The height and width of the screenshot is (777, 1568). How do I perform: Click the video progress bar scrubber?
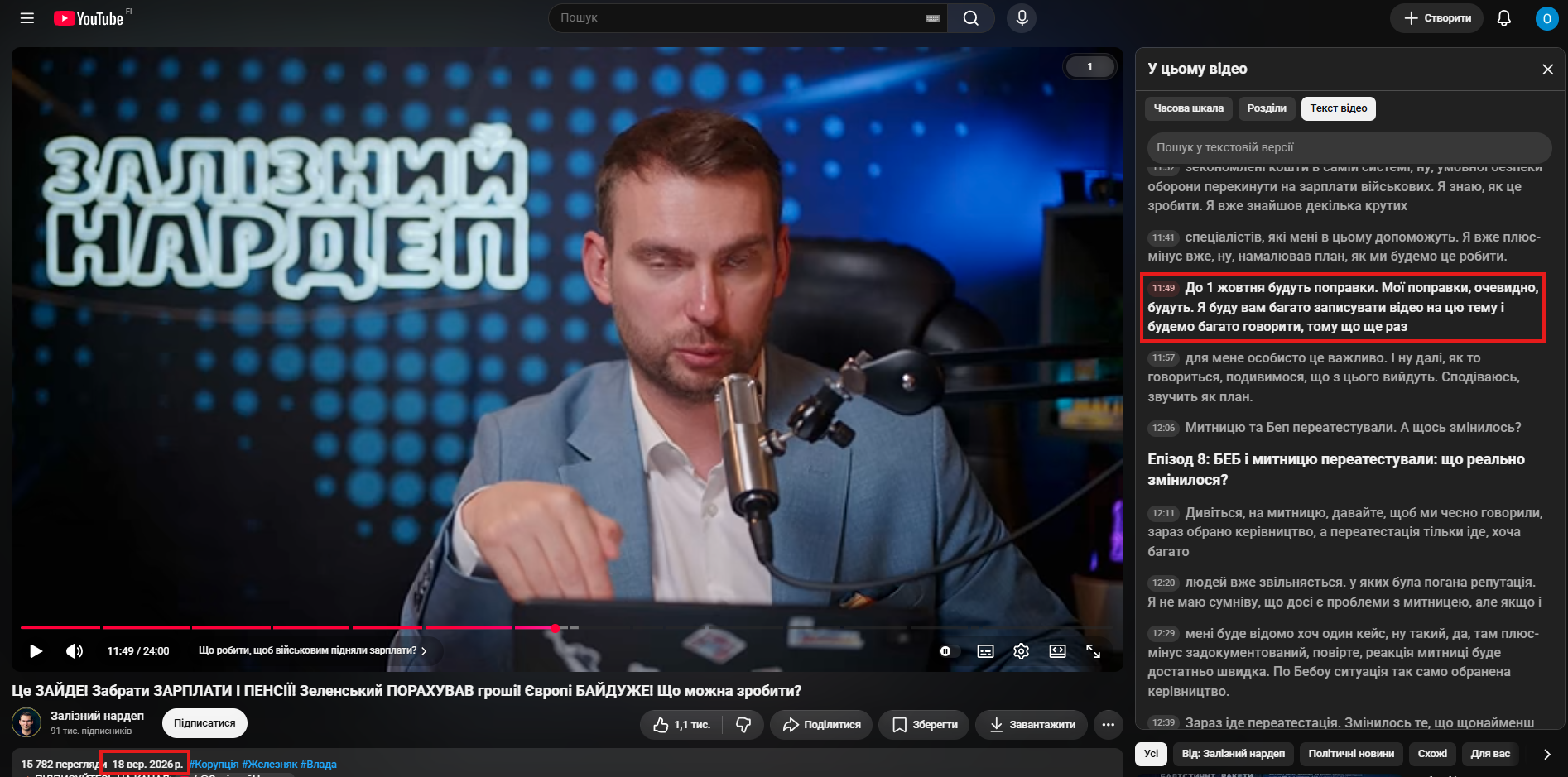click(555, 628)
